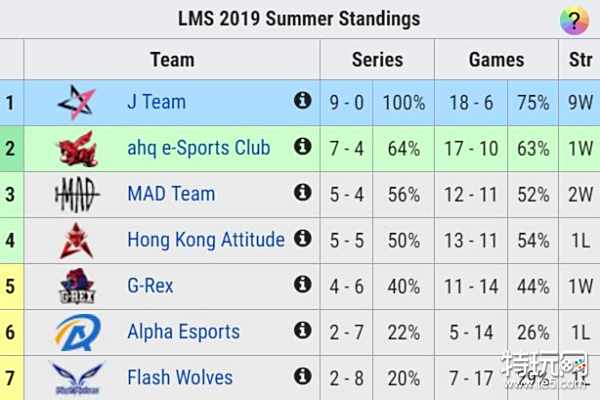Click Flash Wolves info icon
The image size is (600, 400).
pos(302,377)
